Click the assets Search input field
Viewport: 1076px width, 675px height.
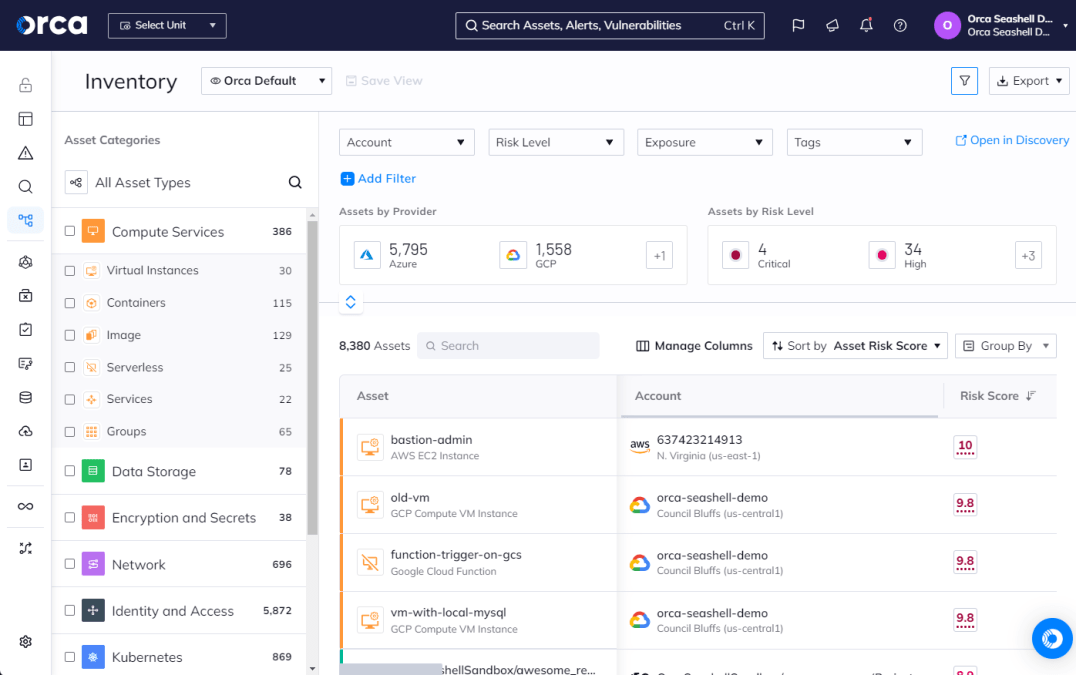click(x=508, y=346)
